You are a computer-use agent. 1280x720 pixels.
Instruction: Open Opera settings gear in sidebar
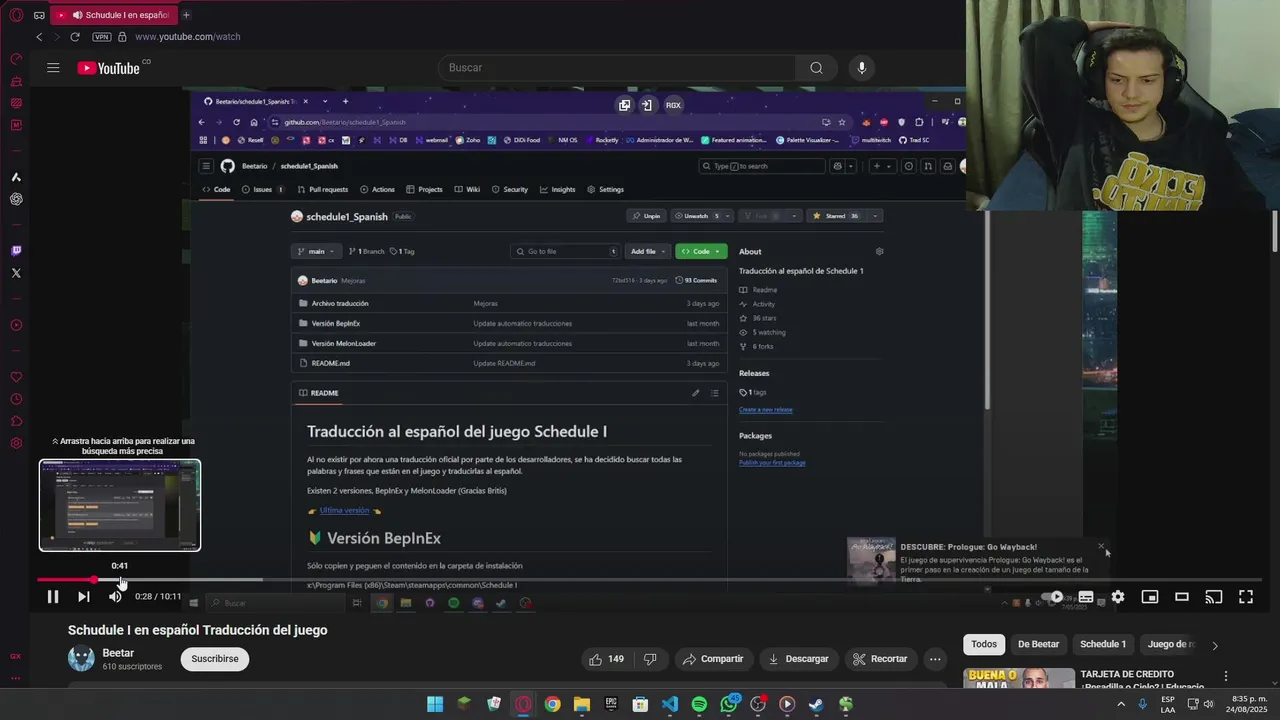[16, 443]
